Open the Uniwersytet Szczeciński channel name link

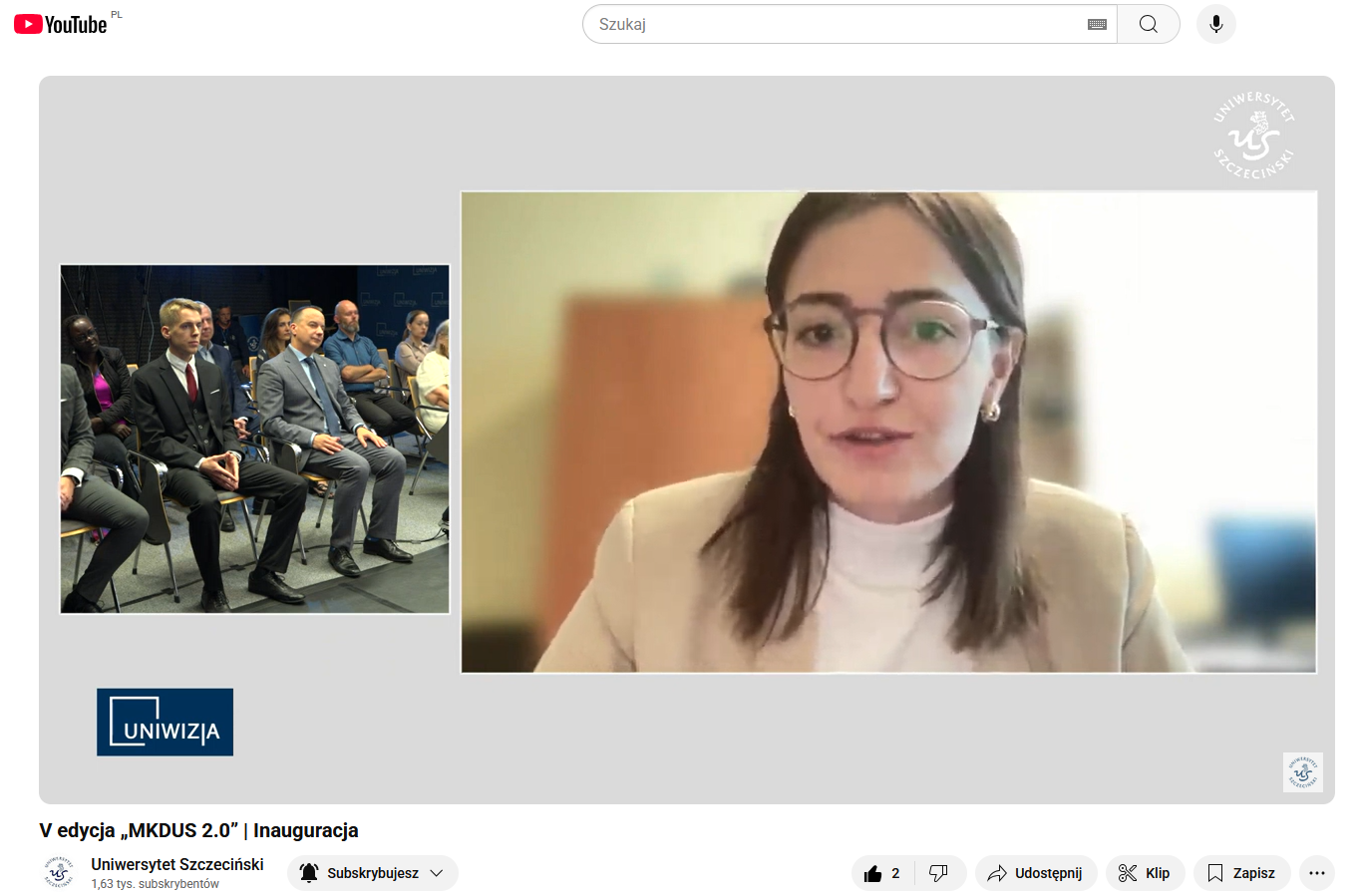[177, 864]
